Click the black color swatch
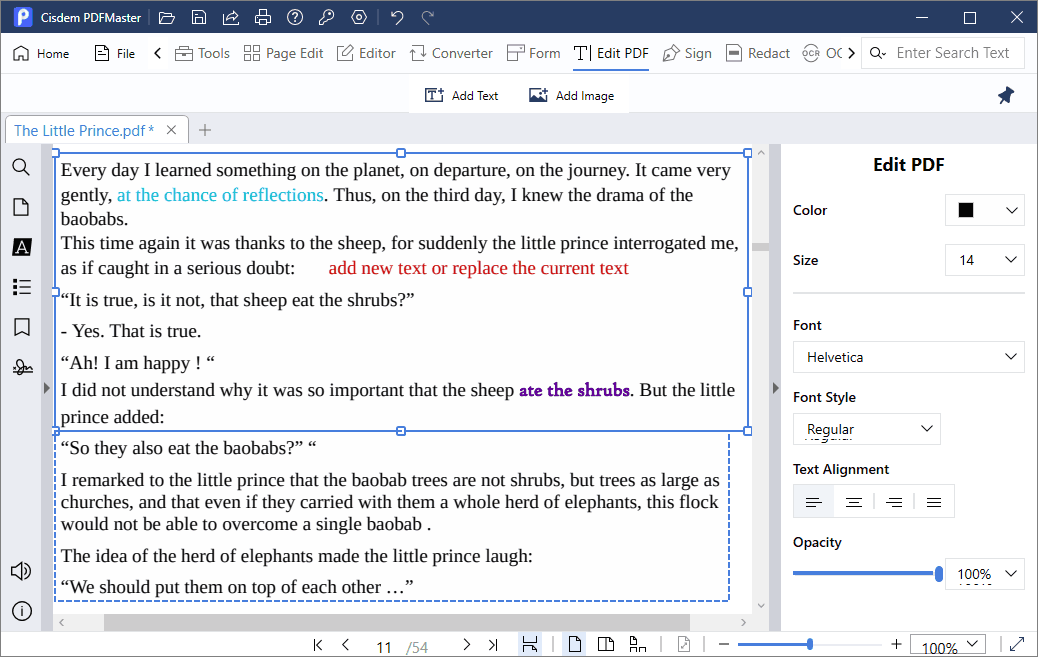This screenshot has height=657, width=1038. 966,211
